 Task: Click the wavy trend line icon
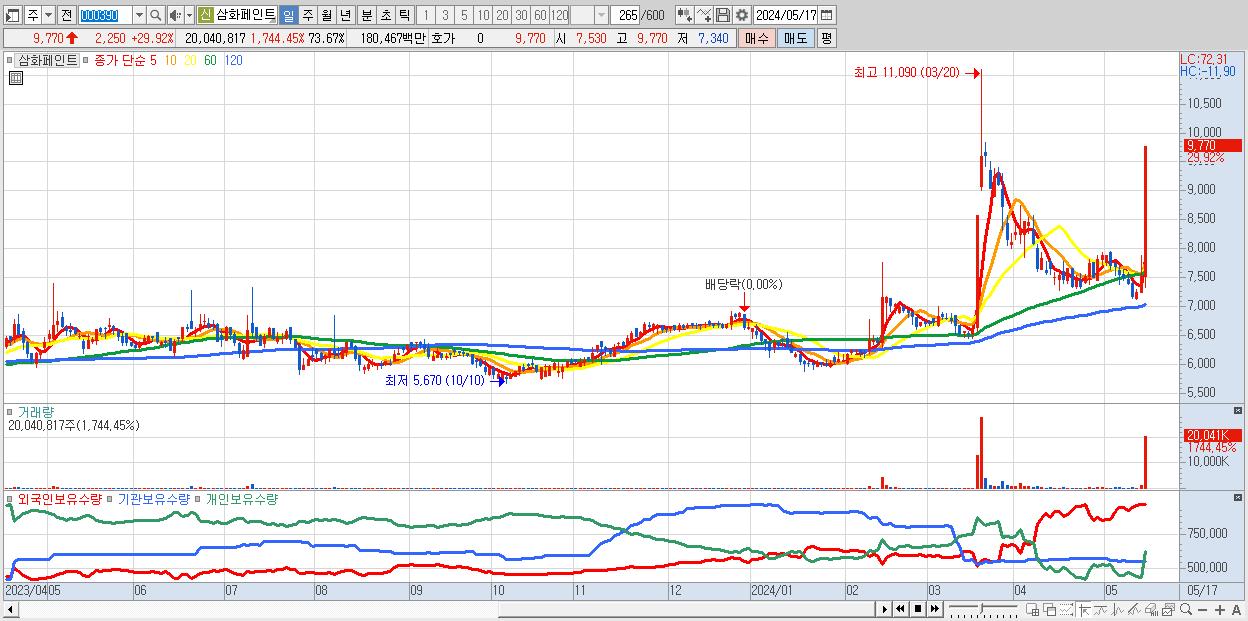[x=1100, y=610]
